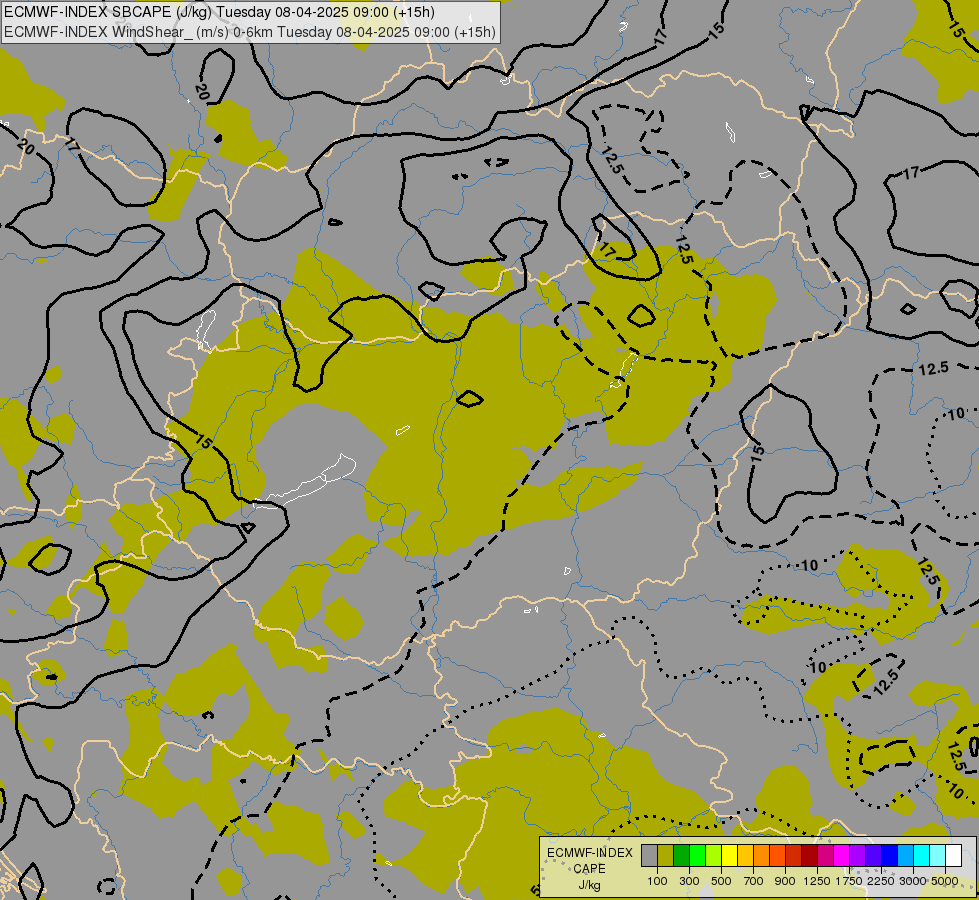Click the legend value 3000

pyautogui.click(x=913, y=881)
